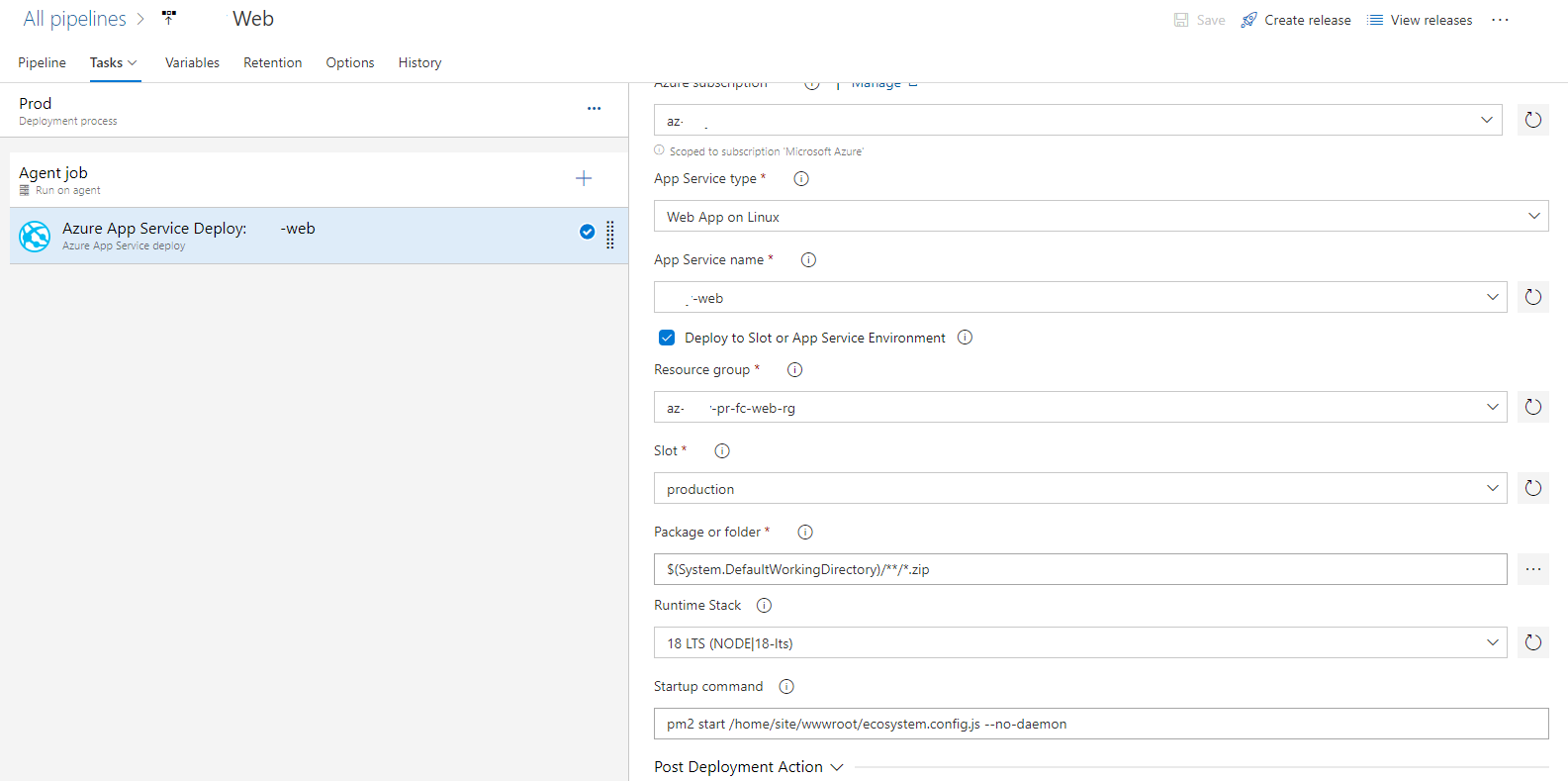1568x781 pixels.
Task: Show info for Deploy to Slot option
Action: click(966, 338)
